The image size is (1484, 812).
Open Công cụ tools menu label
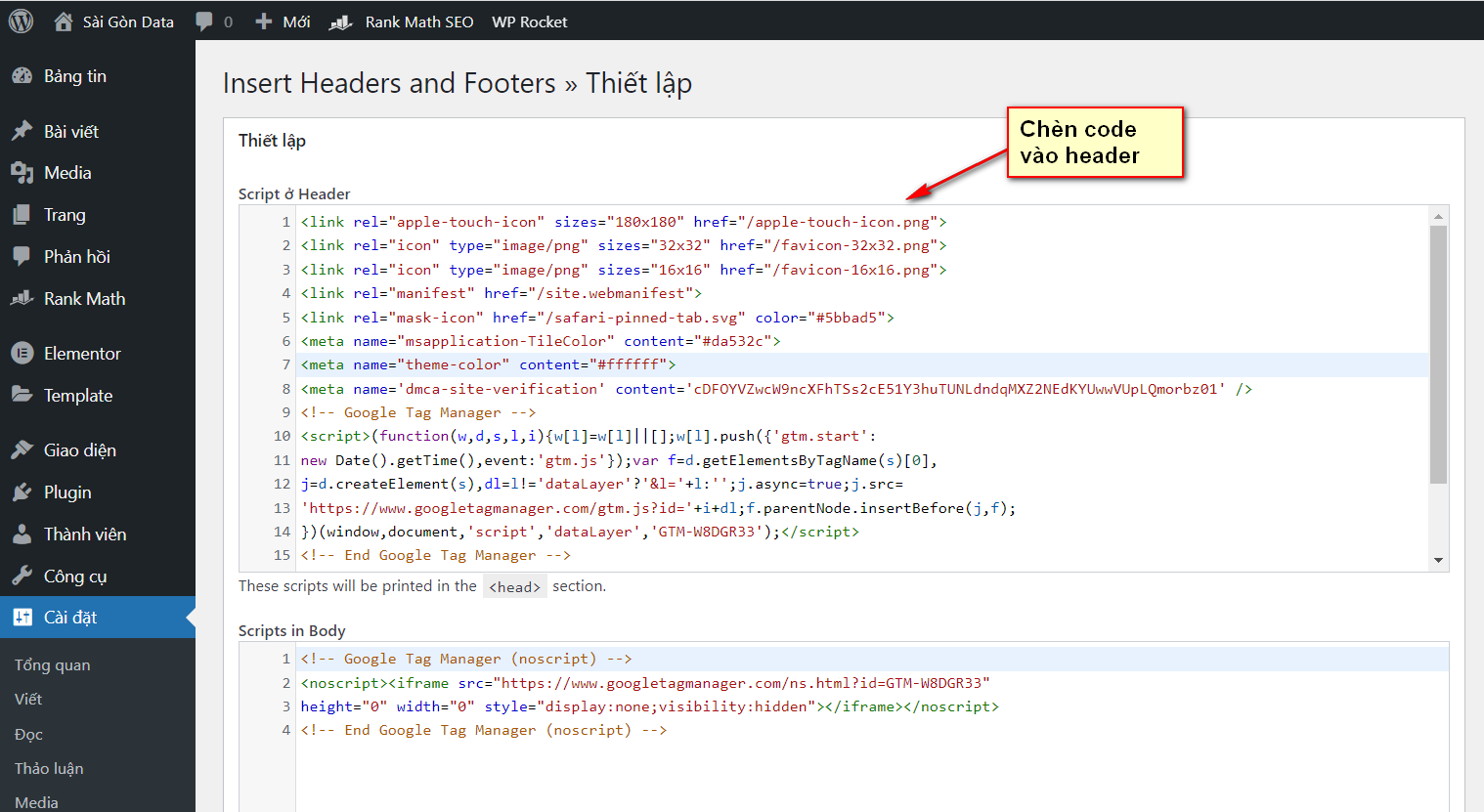(75, 577)
